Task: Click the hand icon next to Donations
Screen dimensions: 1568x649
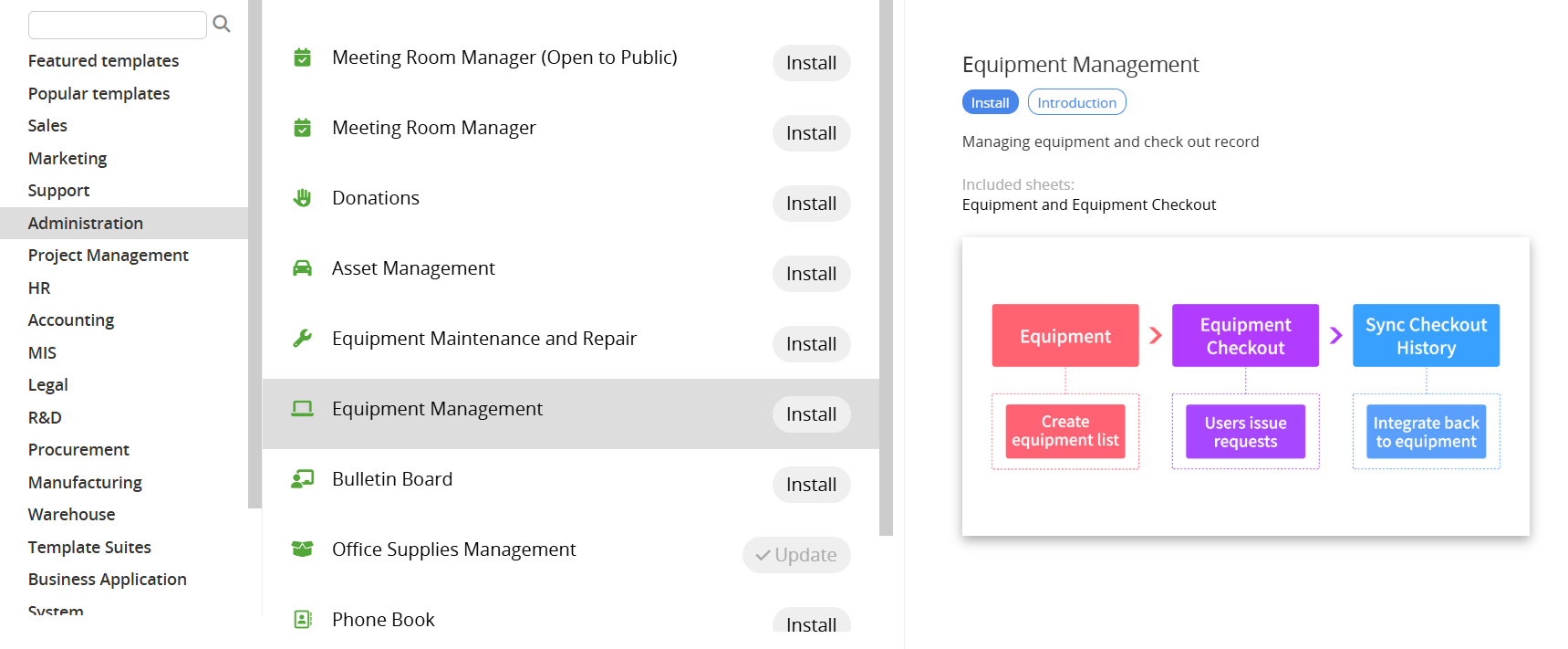Action: coord(302,198)
